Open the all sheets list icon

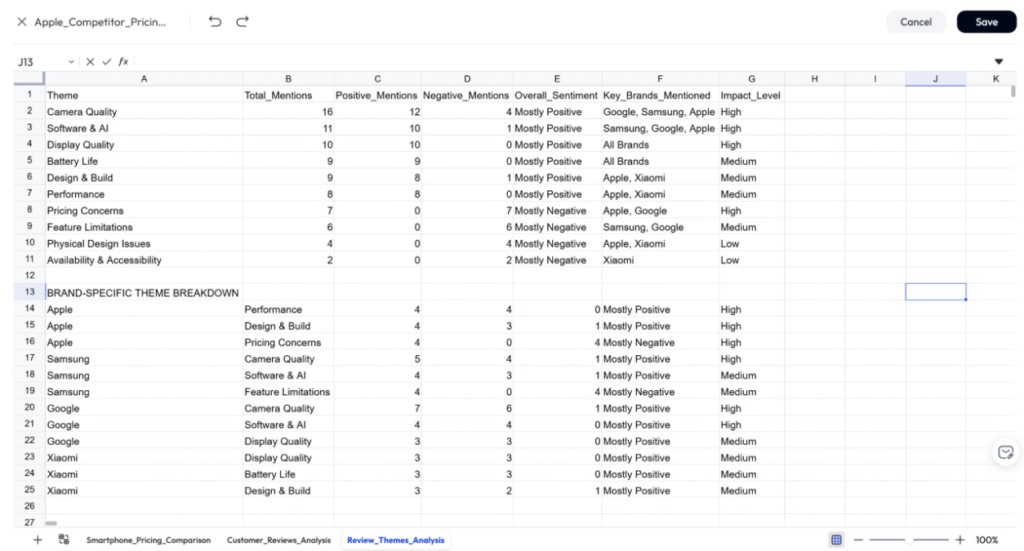point(64,540)
